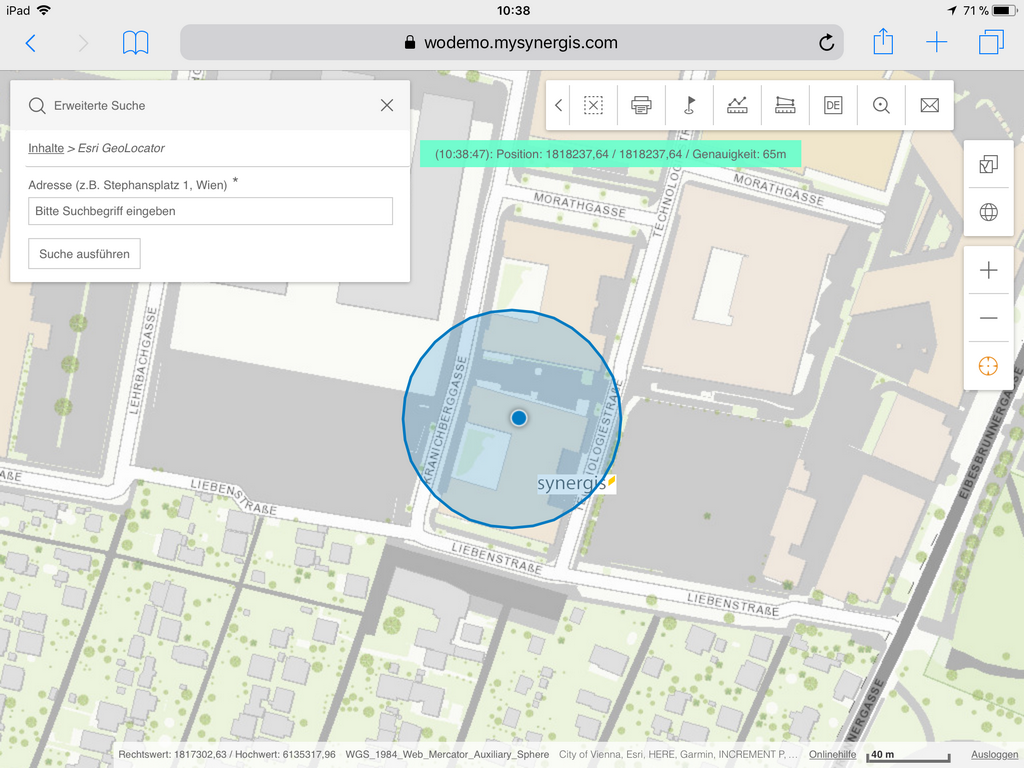Open the print tool in the toolbar
The width and height of the screenshot is (1024, 768).
tap(641, 105)
